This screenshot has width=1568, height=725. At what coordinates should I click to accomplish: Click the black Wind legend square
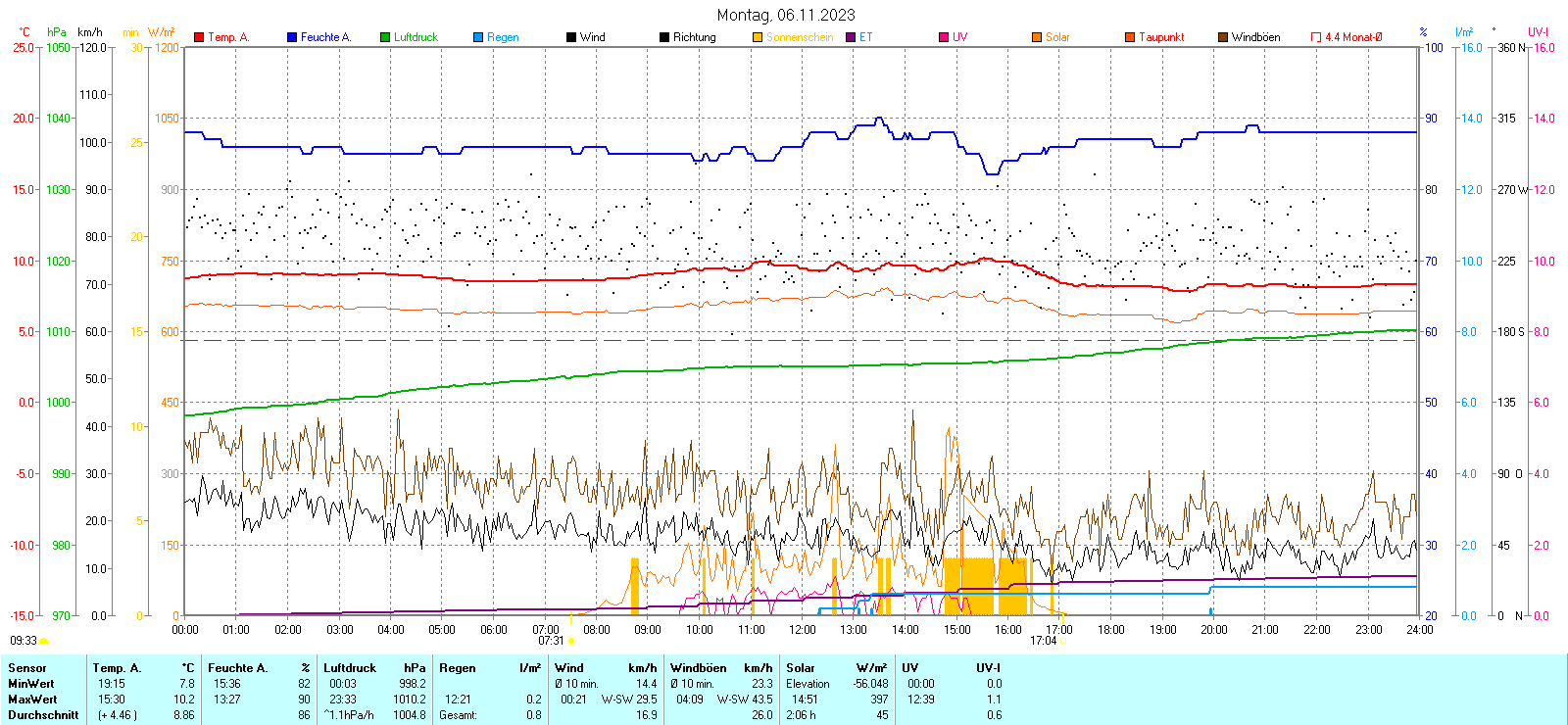click(571, 37)
